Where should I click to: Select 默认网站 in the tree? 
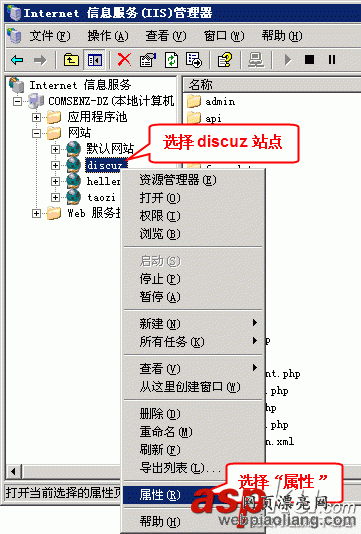pos(110,148)
